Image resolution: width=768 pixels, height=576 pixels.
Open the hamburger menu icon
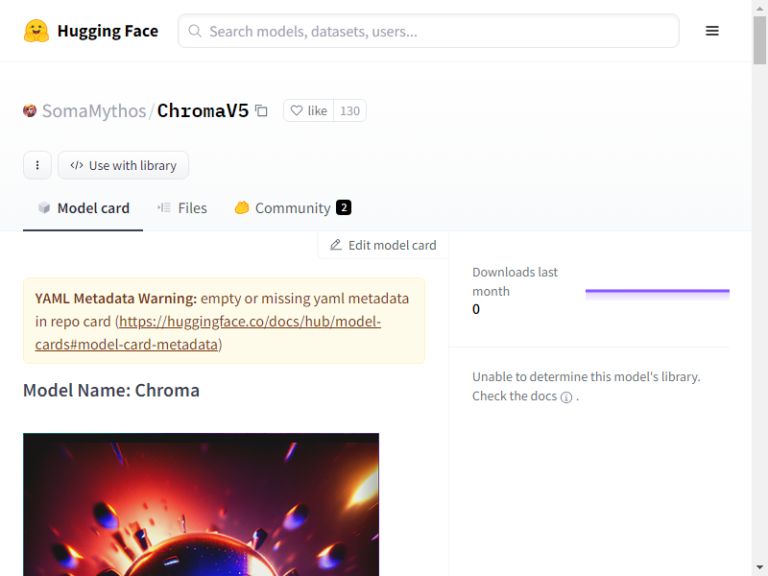(712, 31)
